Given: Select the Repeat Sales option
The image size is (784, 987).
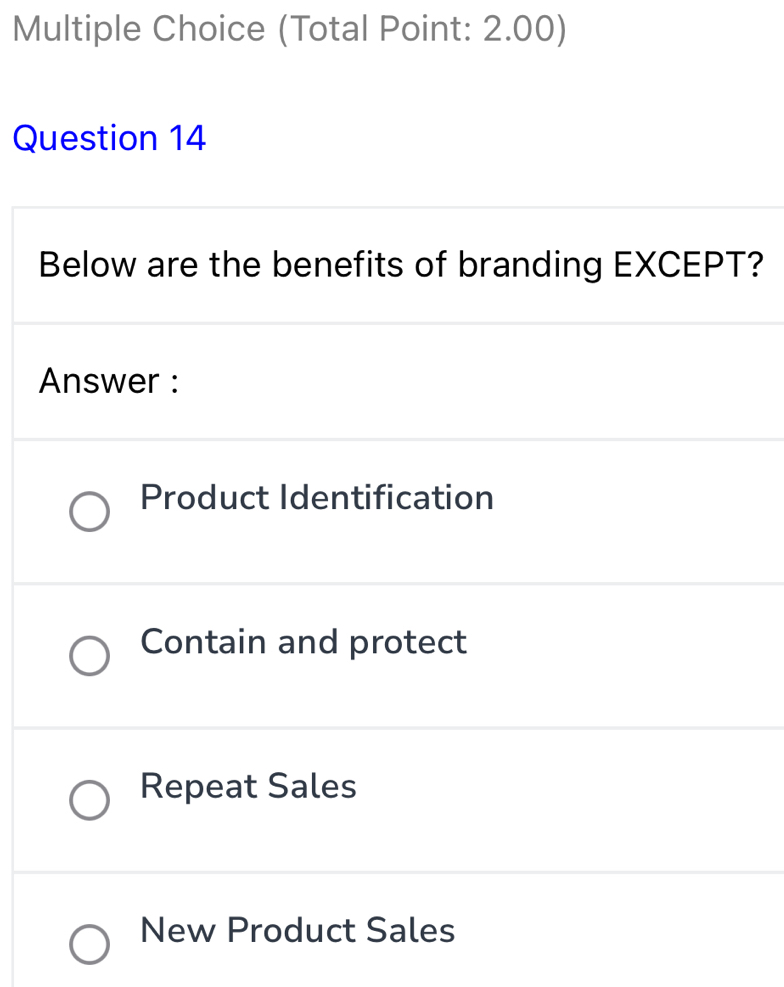Looking at the screenshot, I should coord(89,800).
